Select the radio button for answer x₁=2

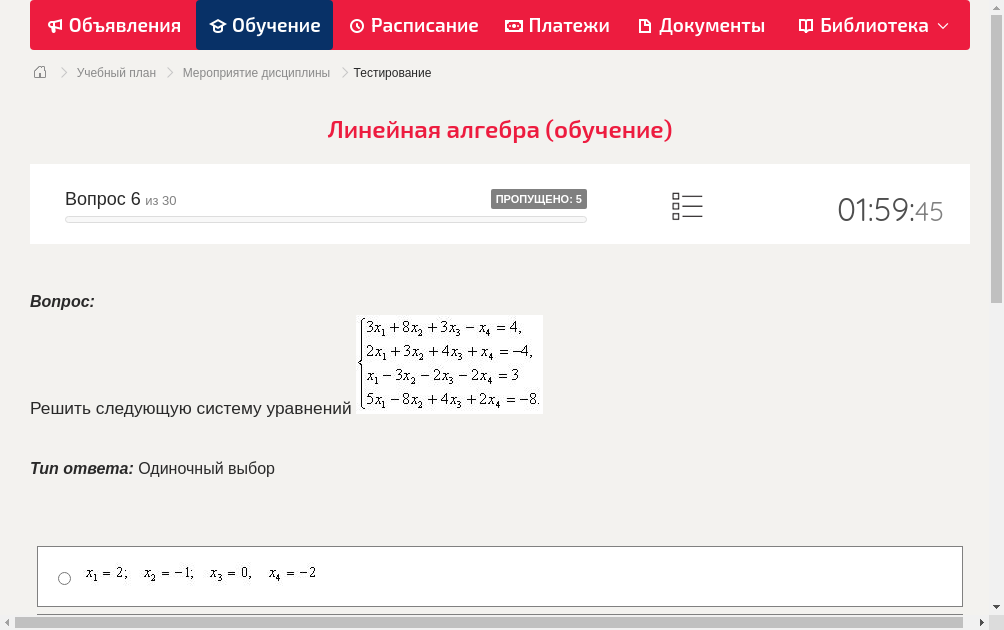click(x=64, y=578)
